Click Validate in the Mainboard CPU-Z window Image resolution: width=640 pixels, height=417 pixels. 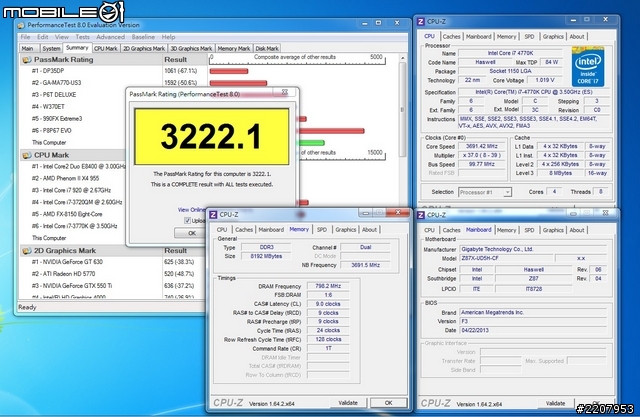pyautogui.click(x=556, y=403)
